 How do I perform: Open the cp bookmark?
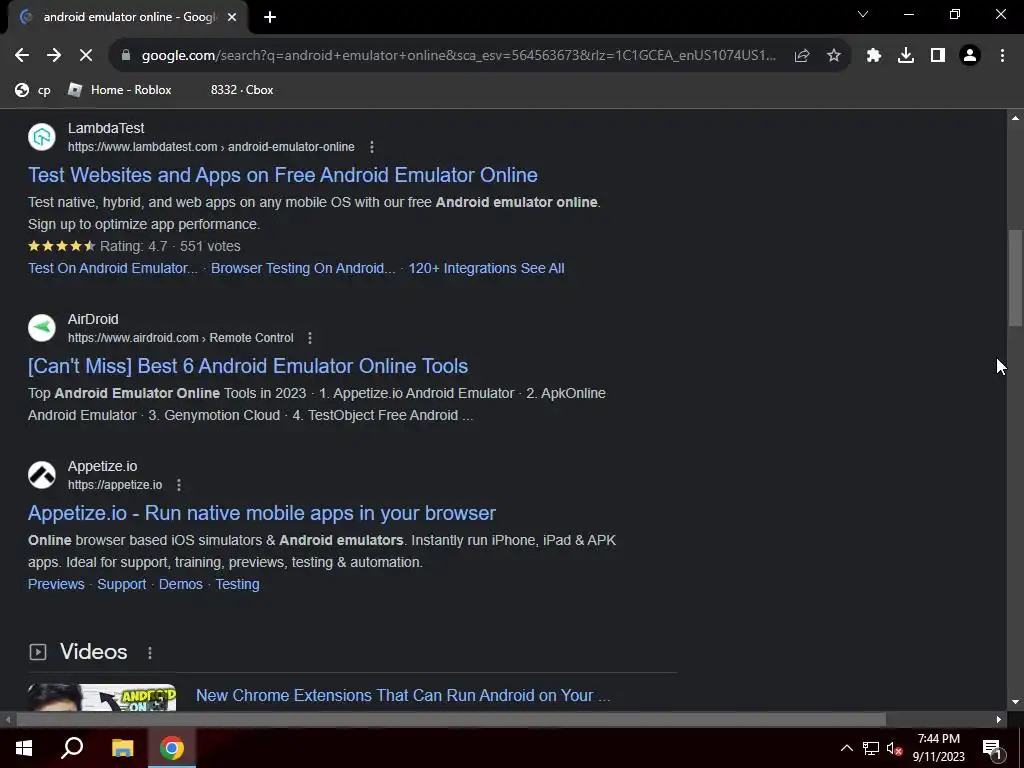33,90
